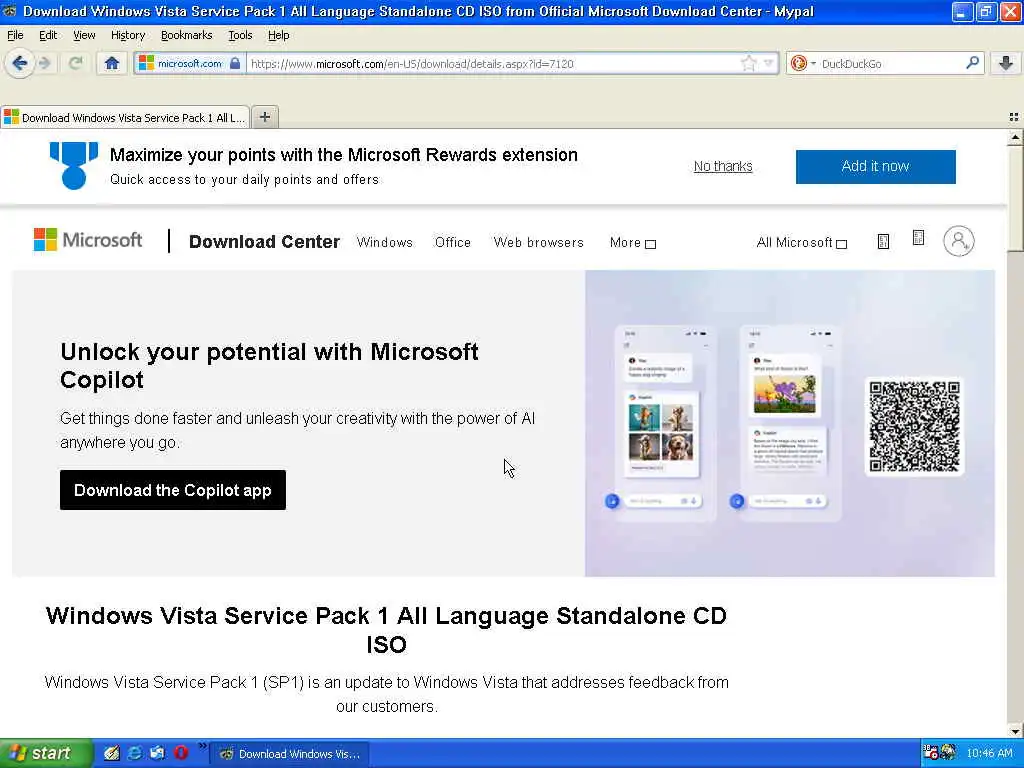
Task: Click the account sign-in avatar icon
Action: click(958, 241)
